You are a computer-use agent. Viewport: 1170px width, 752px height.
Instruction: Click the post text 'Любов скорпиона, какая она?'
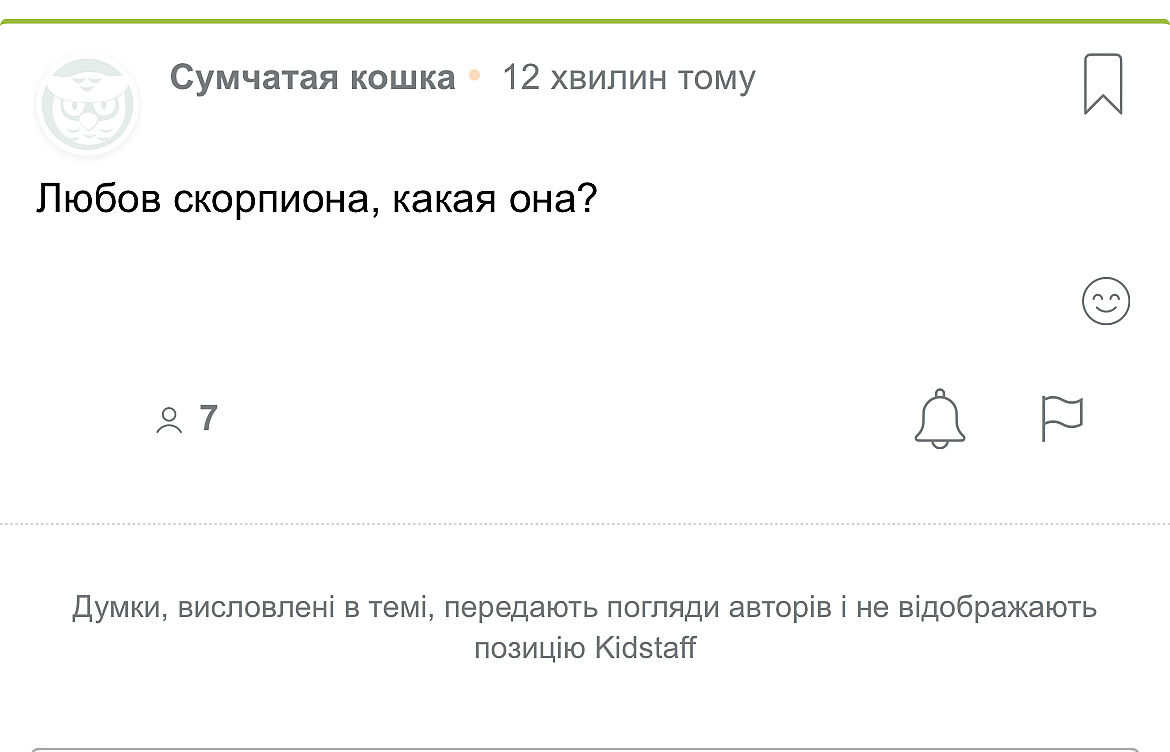pyautogui.click(x=316, y=199)
